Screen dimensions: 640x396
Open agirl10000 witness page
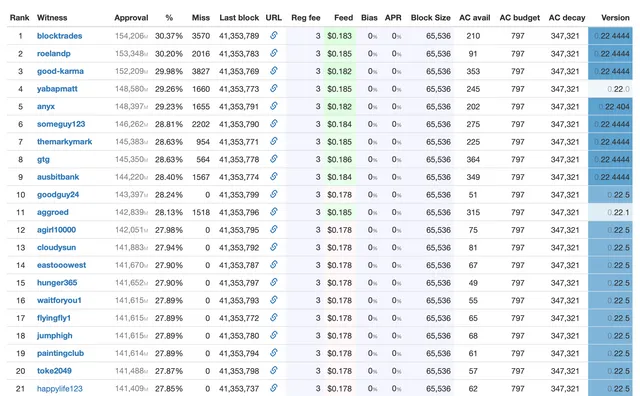(56, 230)
